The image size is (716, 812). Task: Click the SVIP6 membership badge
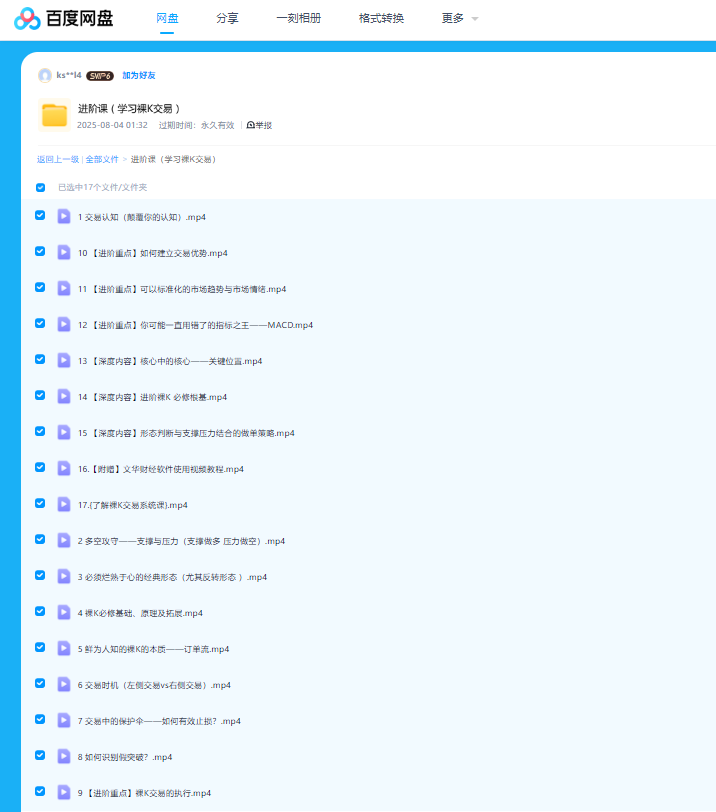100,76
